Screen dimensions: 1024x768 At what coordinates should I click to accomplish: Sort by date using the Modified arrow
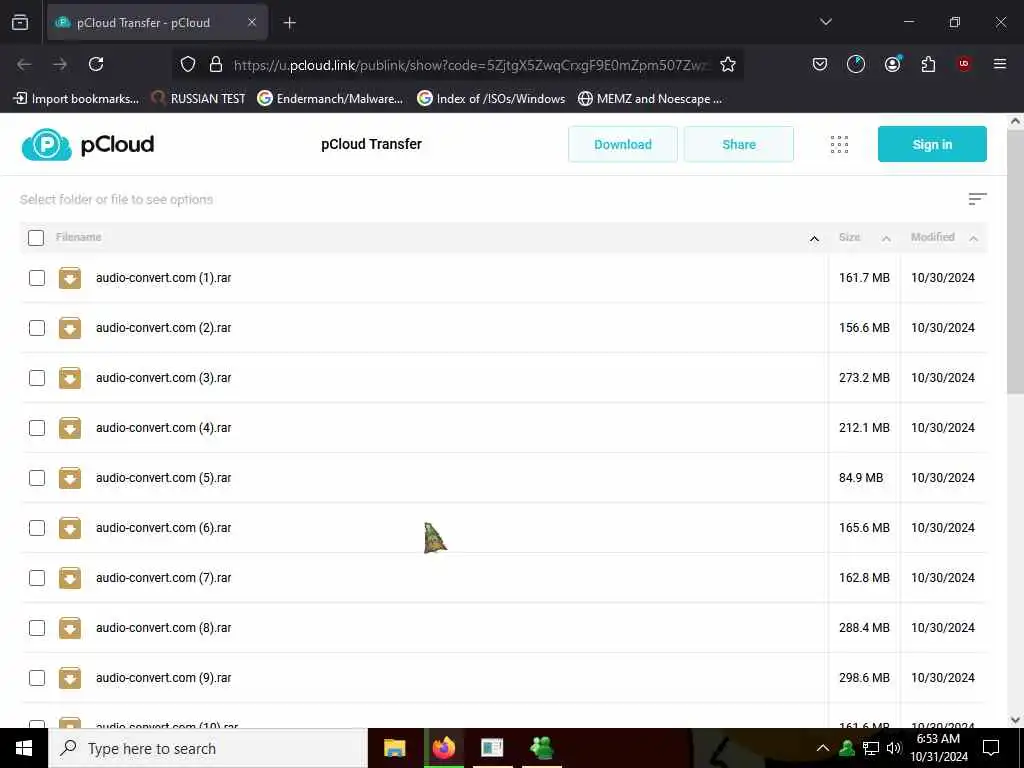(973, 238)
